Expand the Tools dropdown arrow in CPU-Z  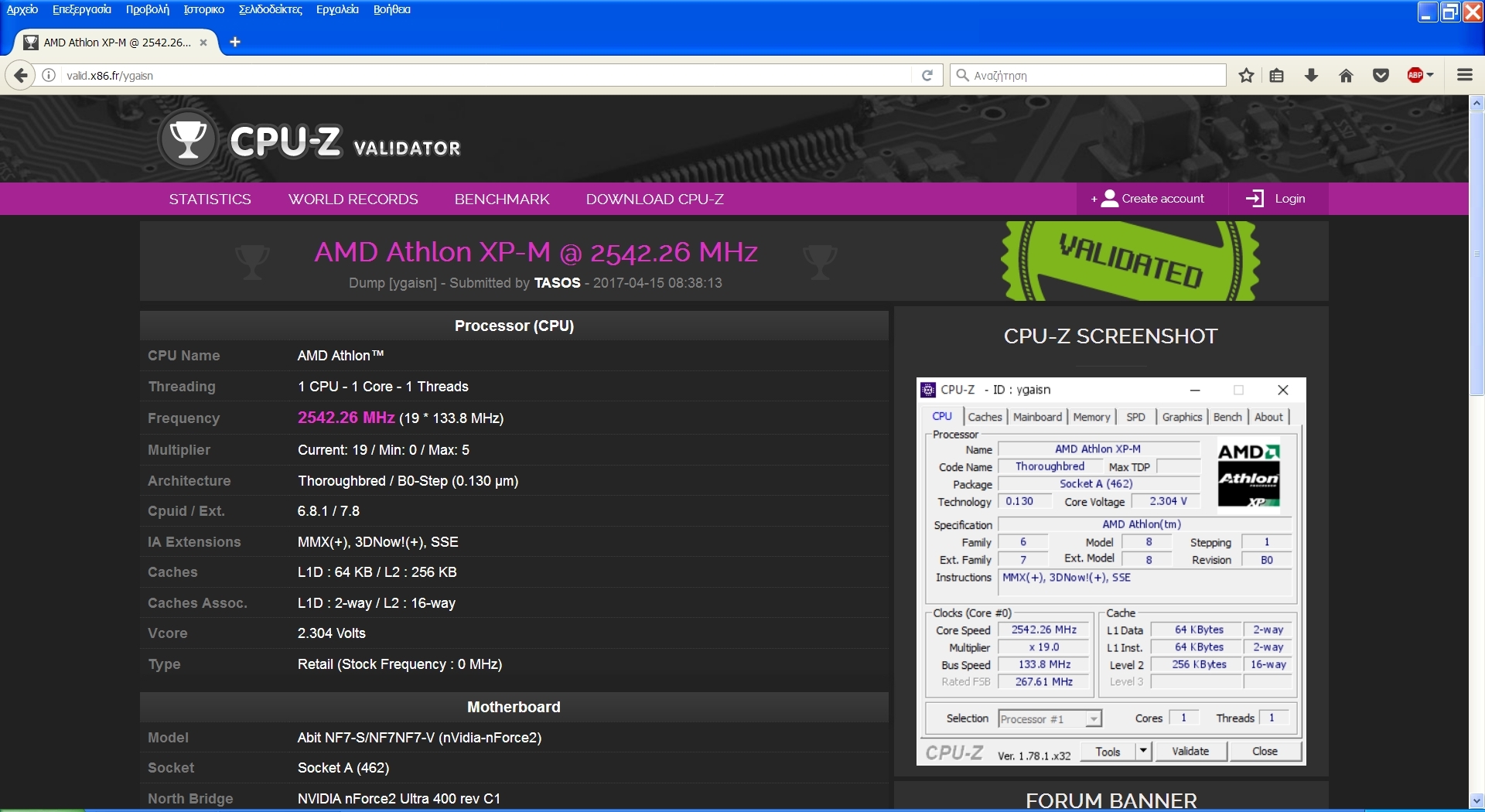click(1143, 751)
